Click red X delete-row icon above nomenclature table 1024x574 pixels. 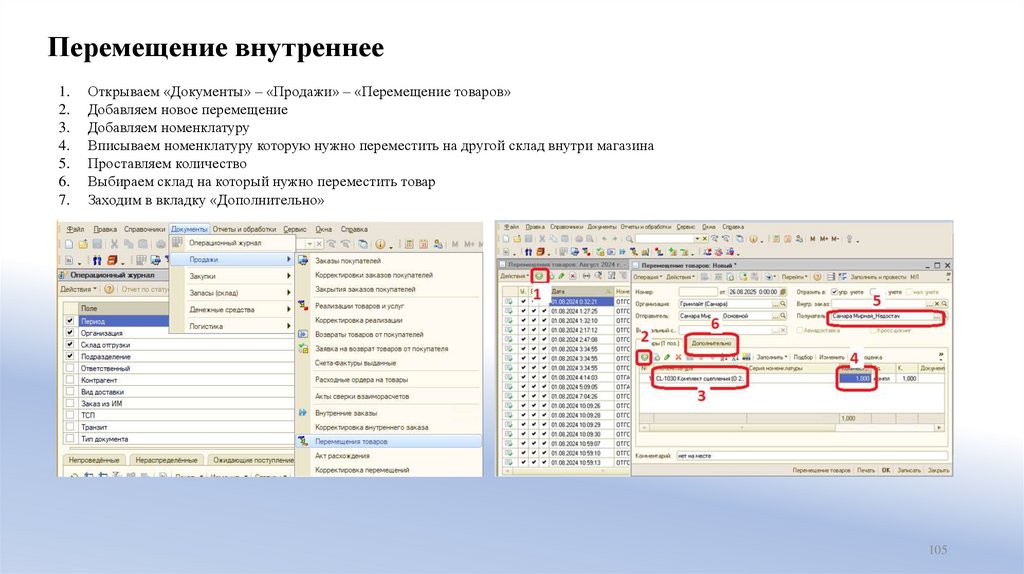tap(678, 357)
